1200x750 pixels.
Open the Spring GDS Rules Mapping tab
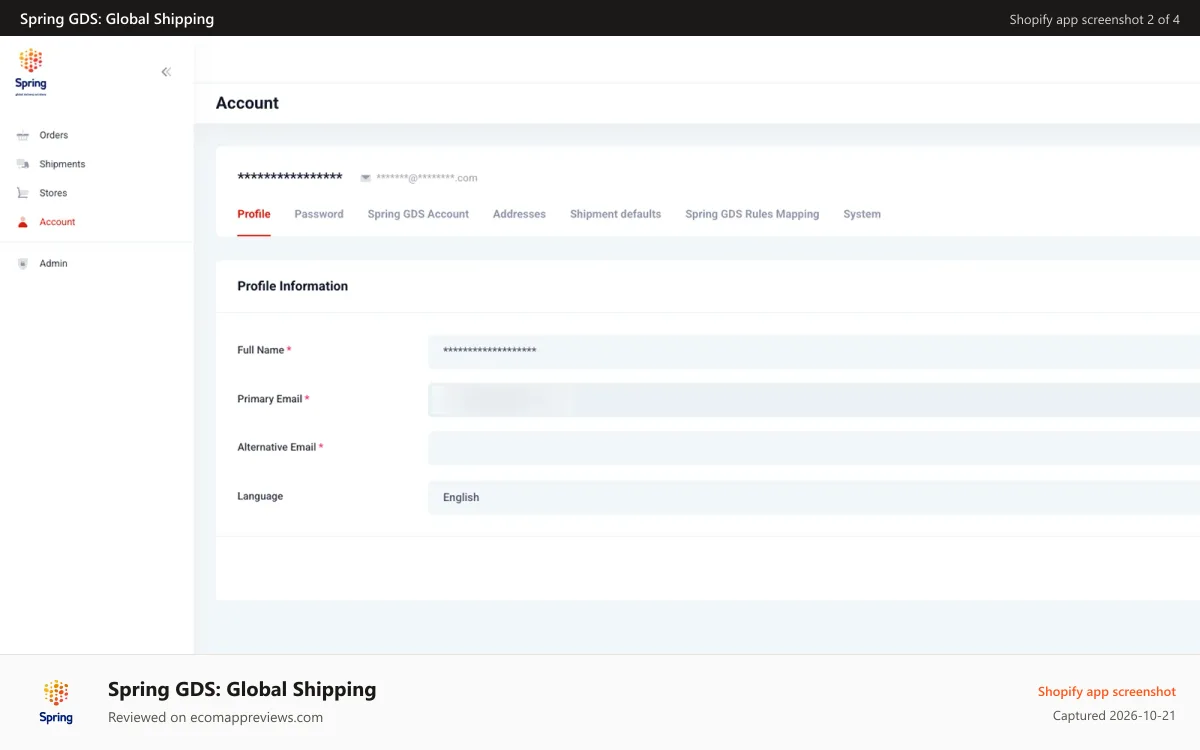752,214
